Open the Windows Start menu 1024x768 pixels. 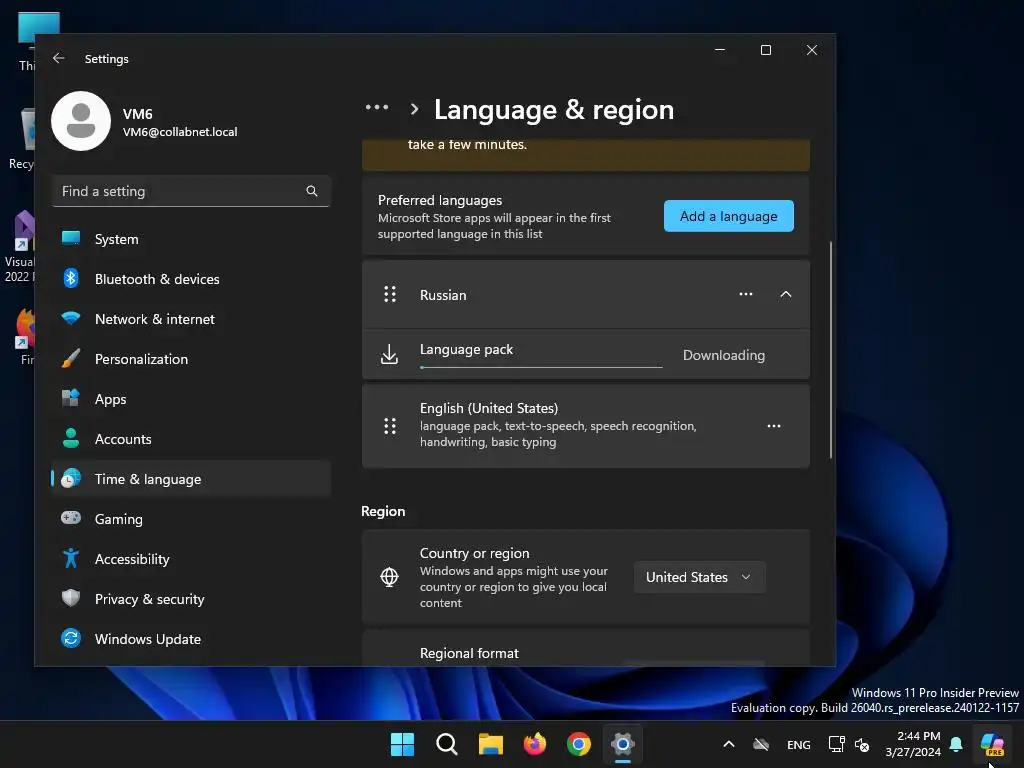402,744
